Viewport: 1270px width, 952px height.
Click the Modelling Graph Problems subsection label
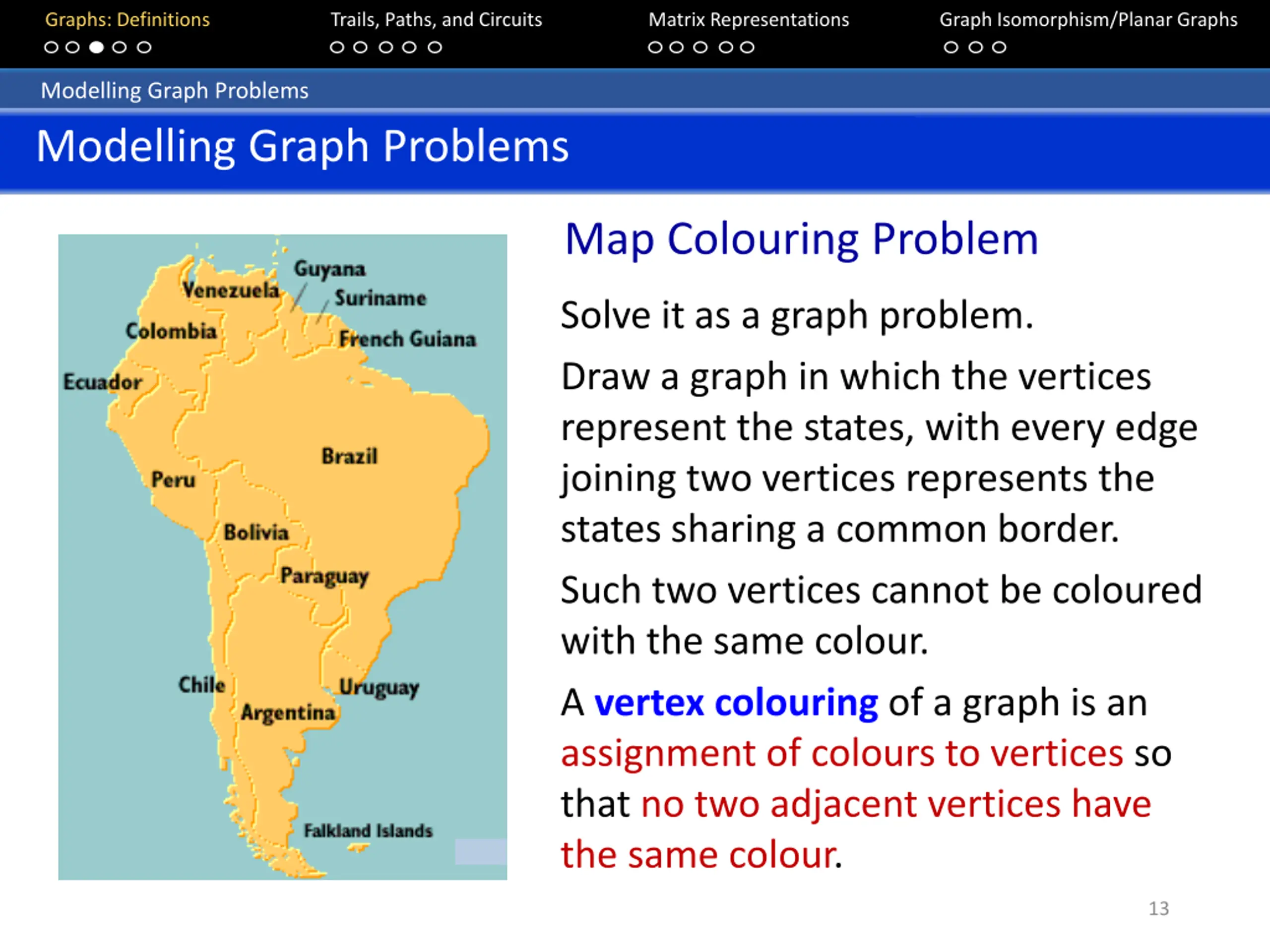coord(175,91)
